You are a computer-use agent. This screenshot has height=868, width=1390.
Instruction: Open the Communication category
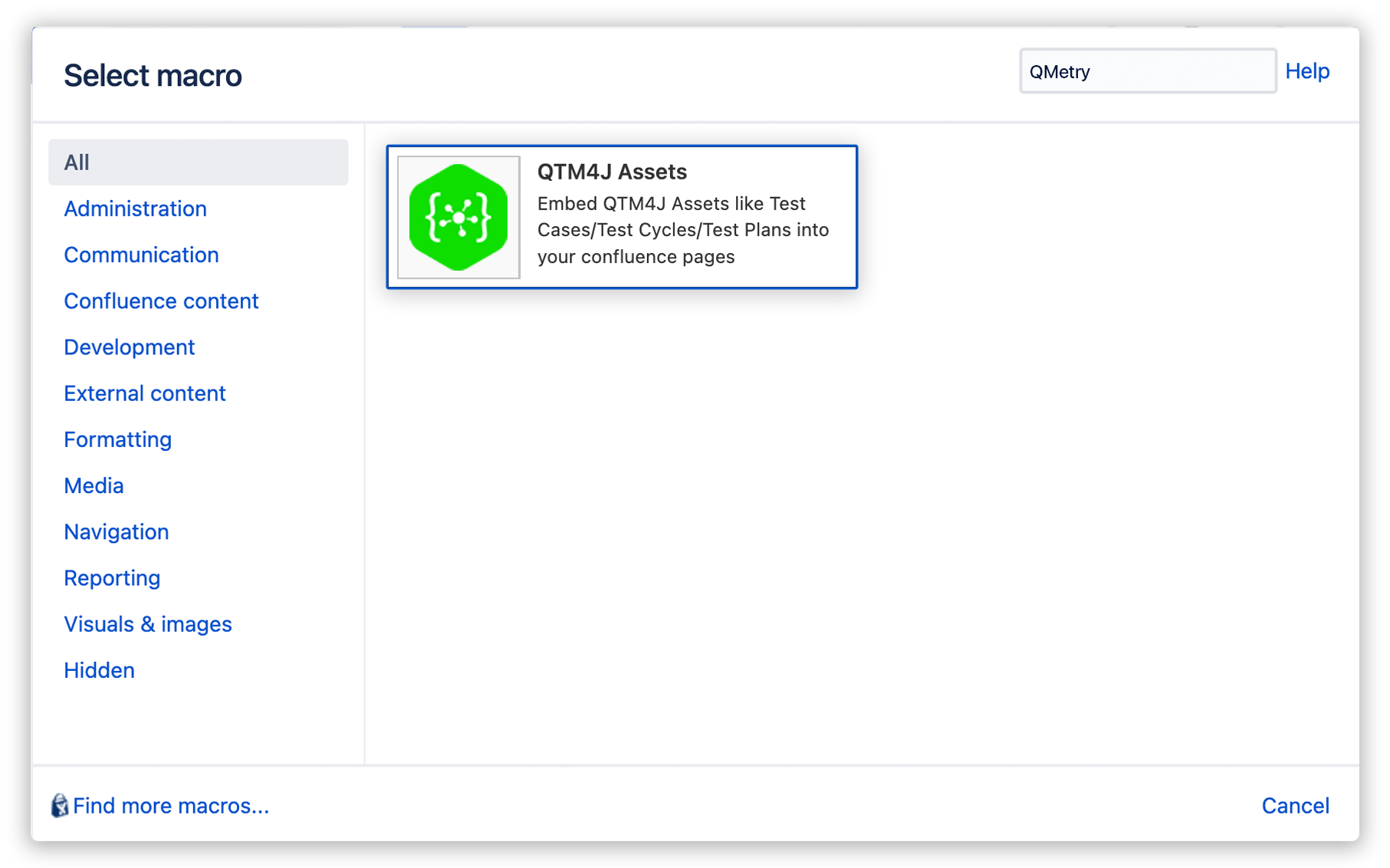click(x=141, y=255)
